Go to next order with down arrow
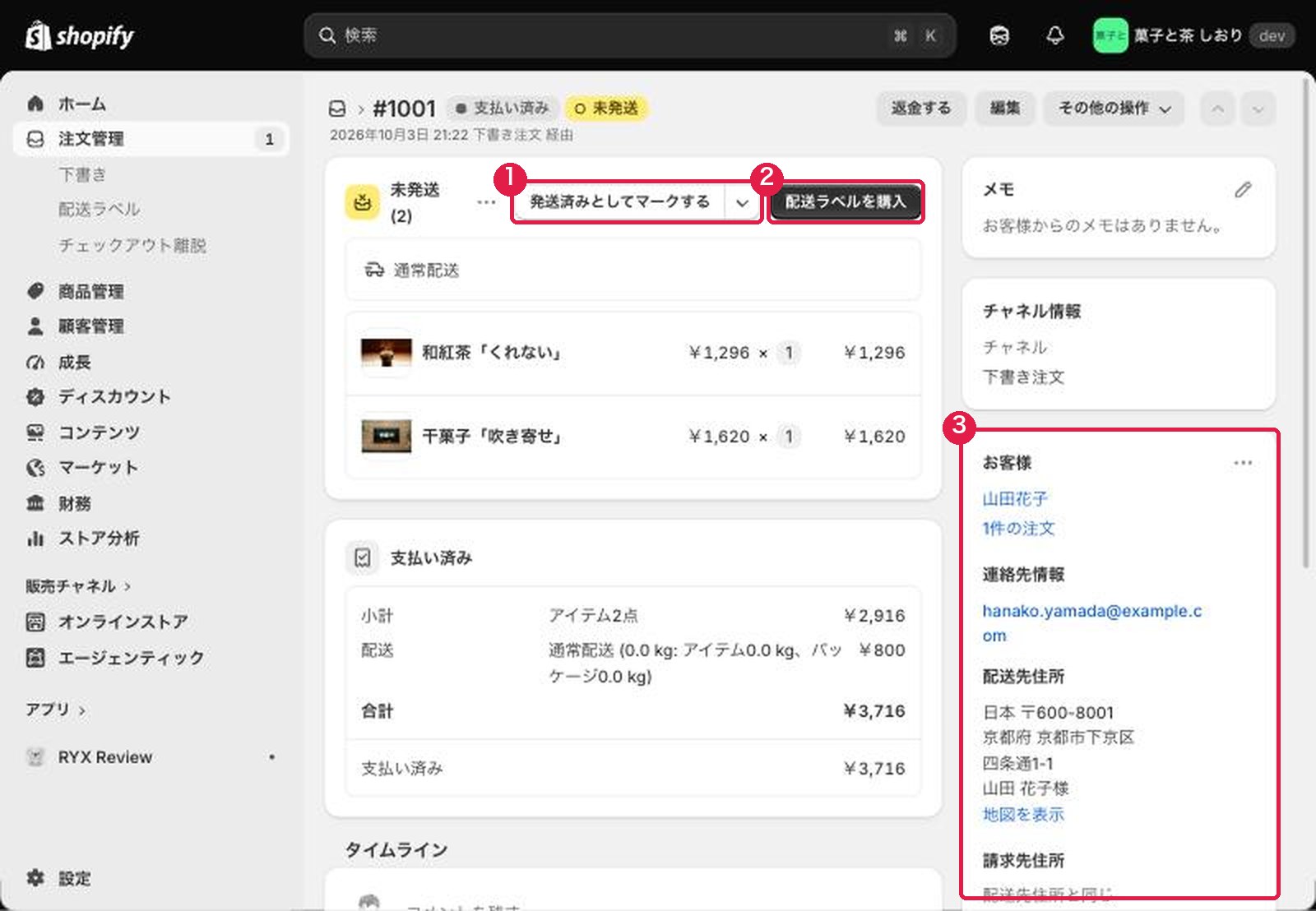Image resolution: width=1316 pixels, height=911 pixels. click(1258, 109)
